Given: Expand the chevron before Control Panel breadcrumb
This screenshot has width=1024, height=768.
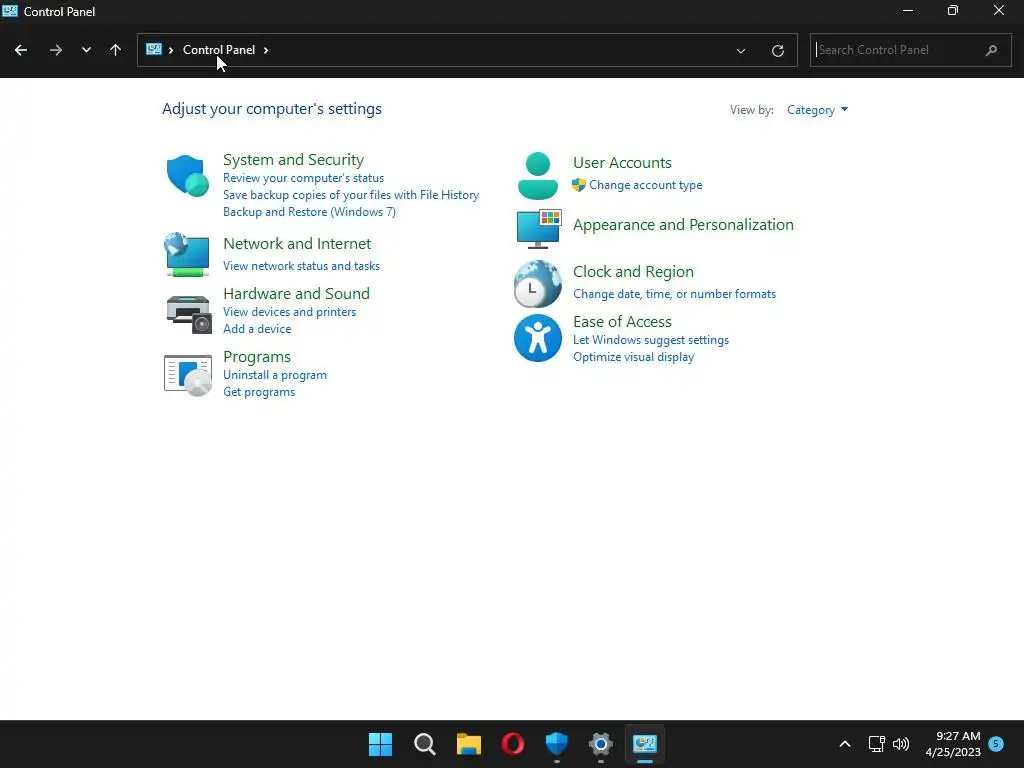Looking at the screenshot, I should 171,50.
